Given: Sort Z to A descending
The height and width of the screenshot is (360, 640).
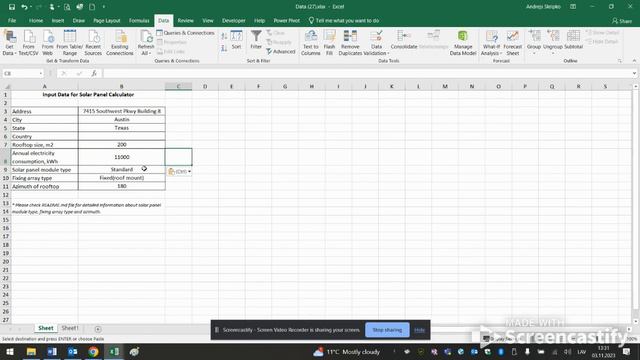Looking at the screenshot, I should coord(224,49).
